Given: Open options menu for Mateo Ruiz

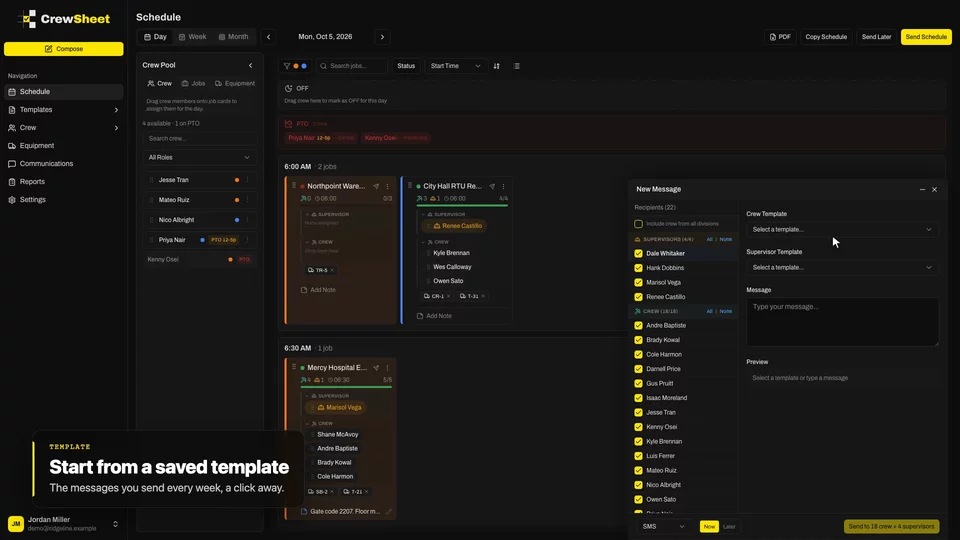Looking at the screenshot, I should click(247, 200).
